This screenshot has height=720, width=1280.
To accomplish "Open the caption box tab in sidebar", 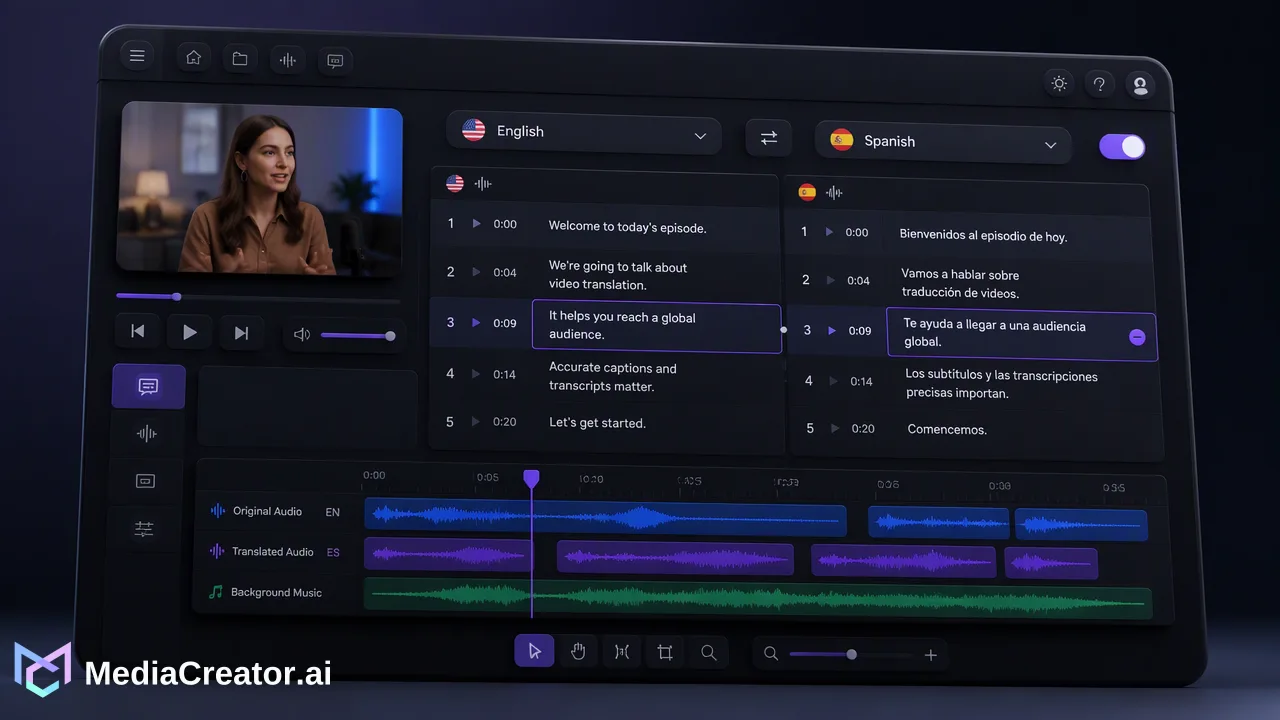I will [145, 481].
